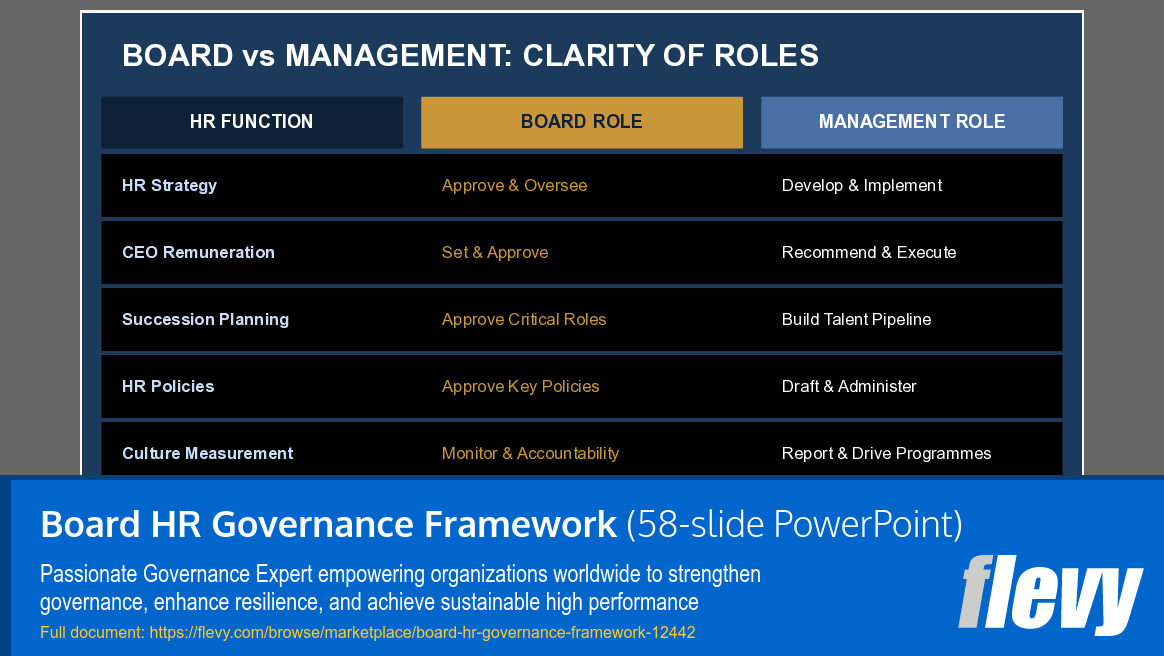1164x656 pixels.
Task: Click the 'Board HR Governance Framework' banner title
Action: [328, 524]
